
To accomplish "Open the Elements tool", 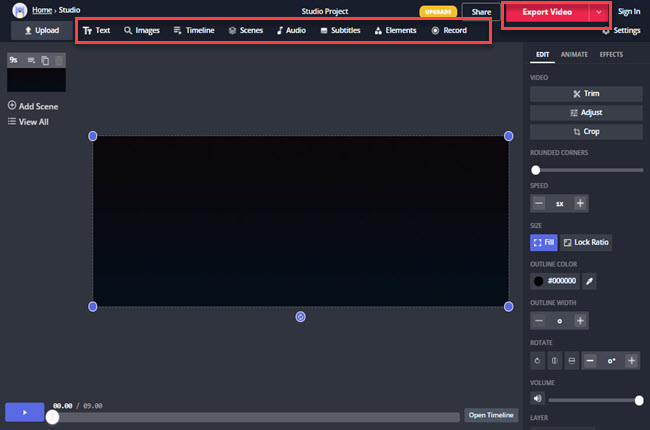I will (x=395, y=30).
